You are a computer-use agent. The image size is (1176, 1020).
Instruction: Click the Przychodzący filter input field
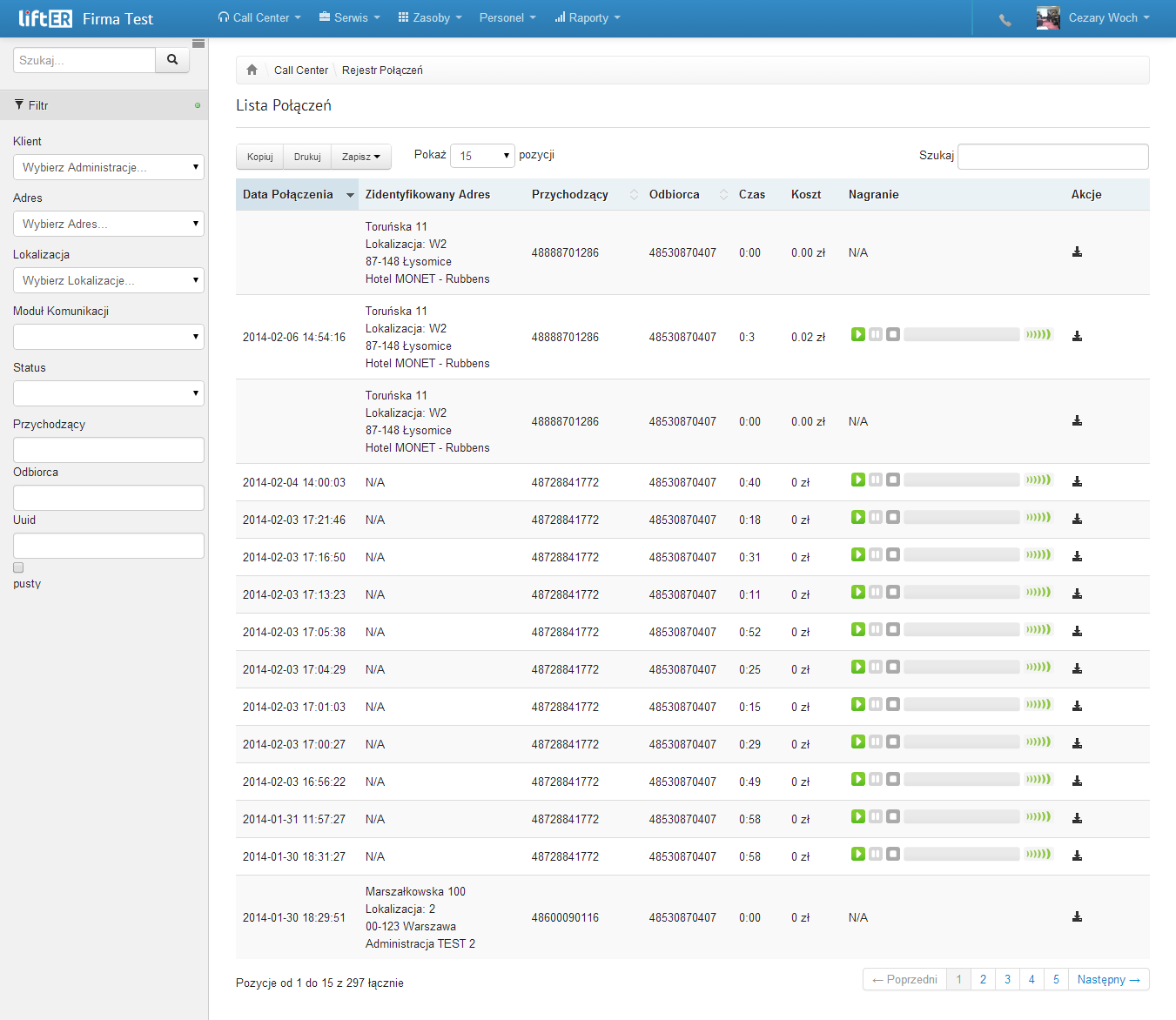coord(109,450)
